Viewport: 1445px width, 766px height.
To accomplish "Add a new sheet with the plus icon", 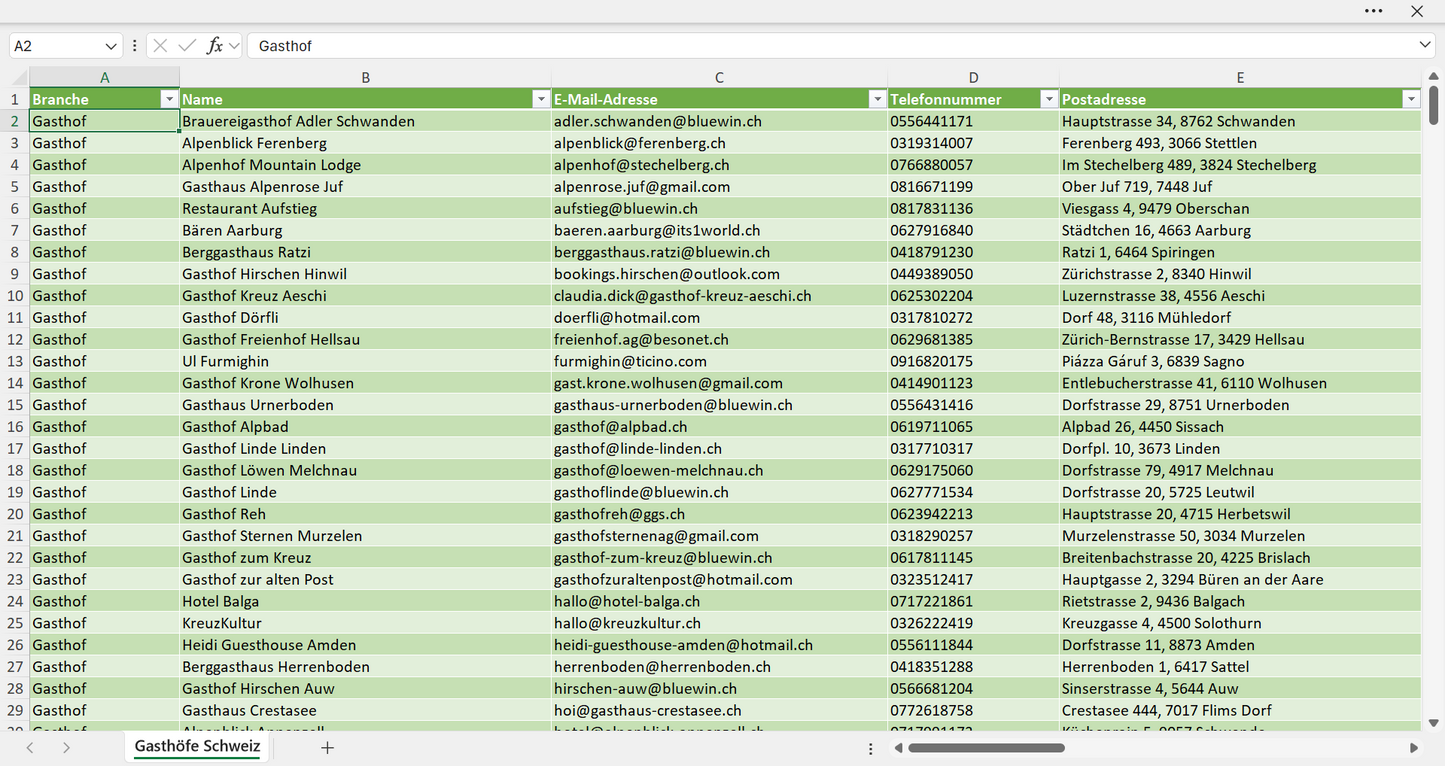I will coord(327,747).
